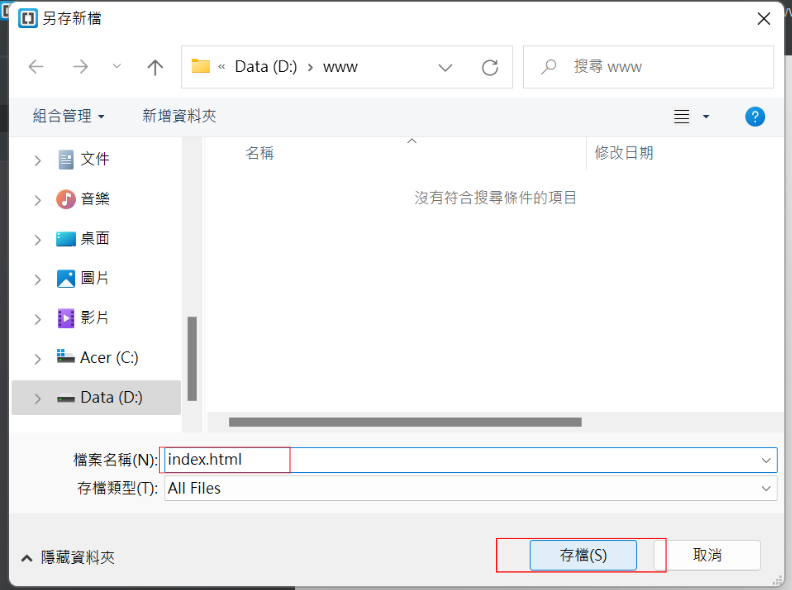The image size is (792, 590).
Task: Click the Data (D:) drive icon
Action: click(x=66, y=399)
